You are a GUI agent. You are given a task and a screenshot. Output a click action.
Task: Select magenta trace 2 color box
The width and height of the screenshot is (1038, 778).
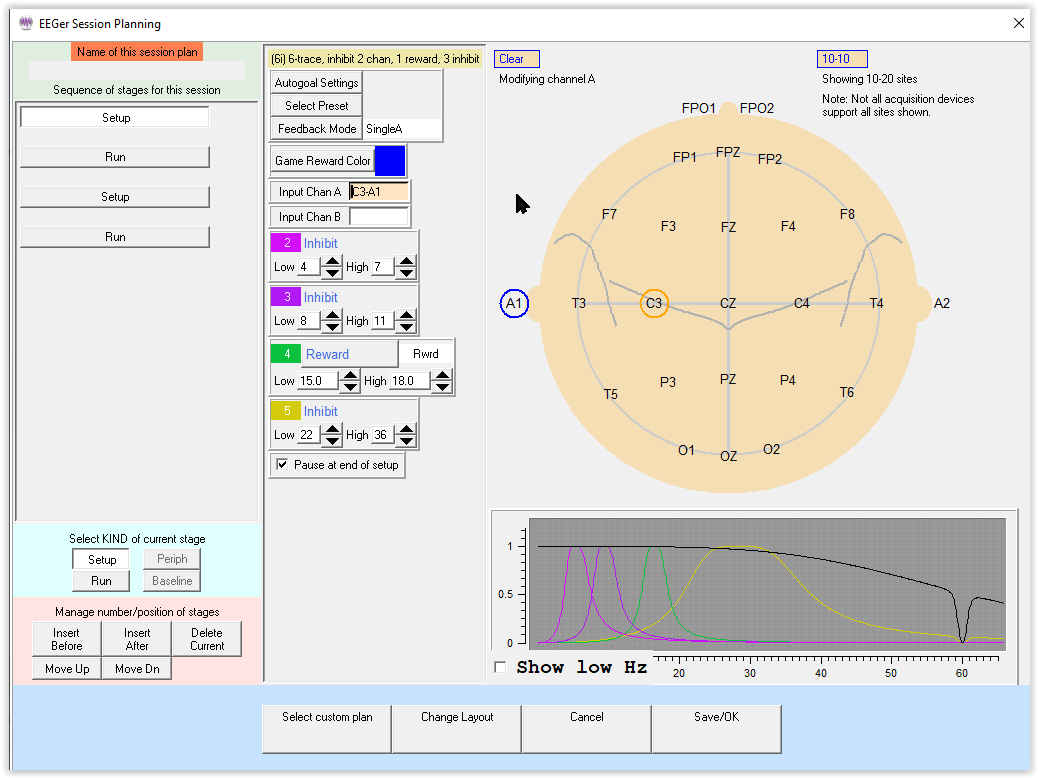[x=286, y=243]
